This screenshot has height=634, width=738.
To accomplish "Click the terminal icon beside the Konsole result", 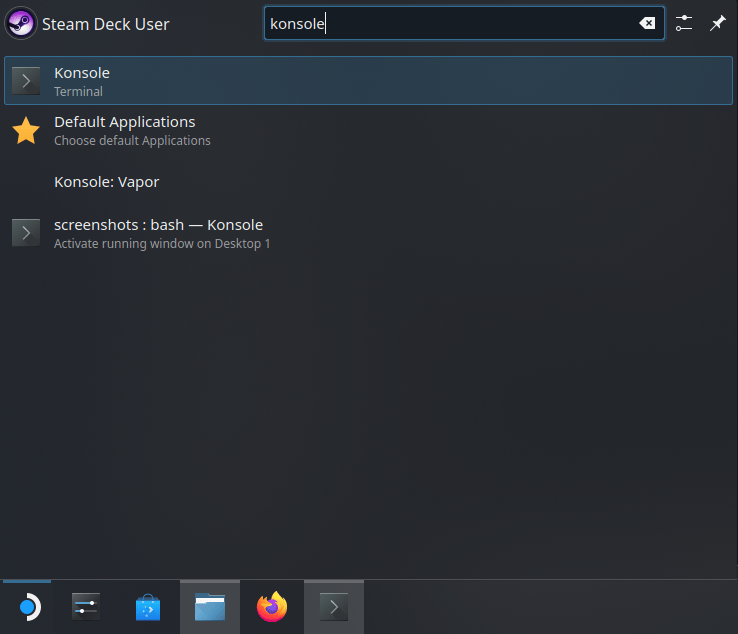I will 26,81.
